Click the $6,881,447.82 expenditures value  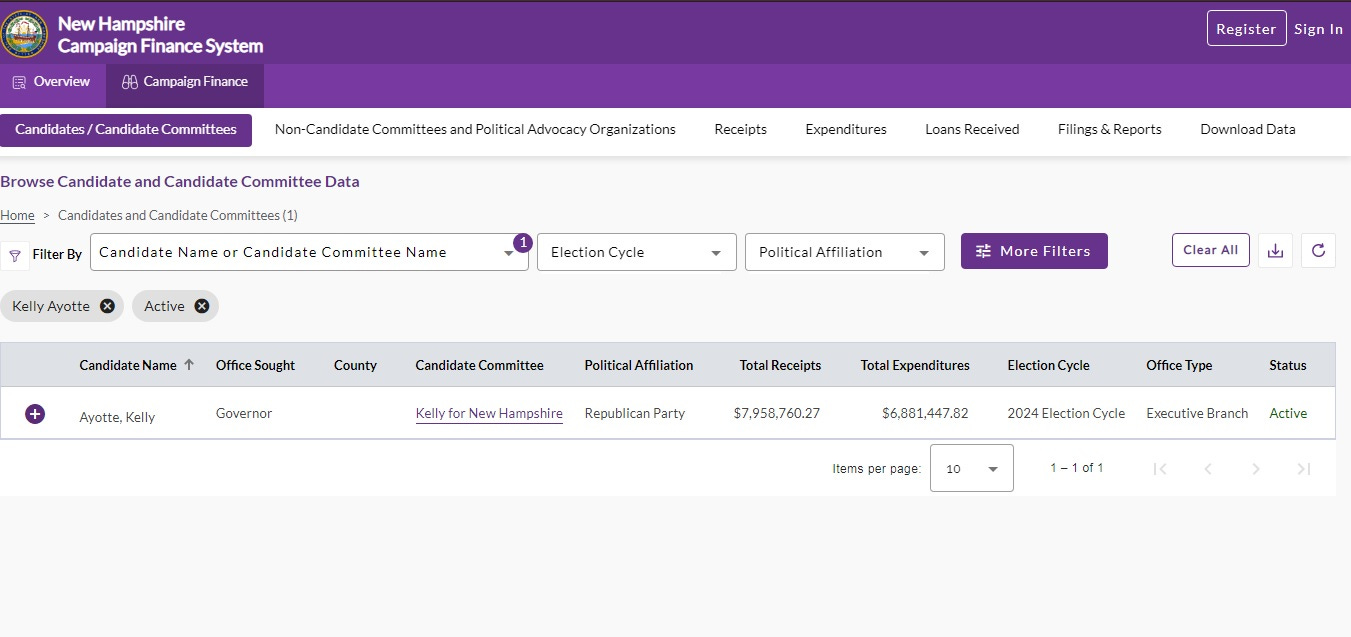point(925,413)
